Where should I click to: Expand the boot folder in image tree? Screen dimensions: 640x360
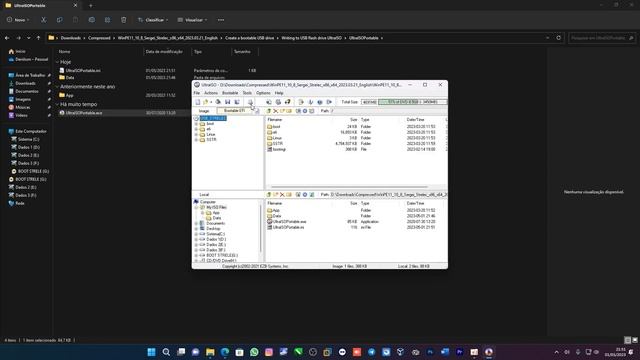coord(196,124)
